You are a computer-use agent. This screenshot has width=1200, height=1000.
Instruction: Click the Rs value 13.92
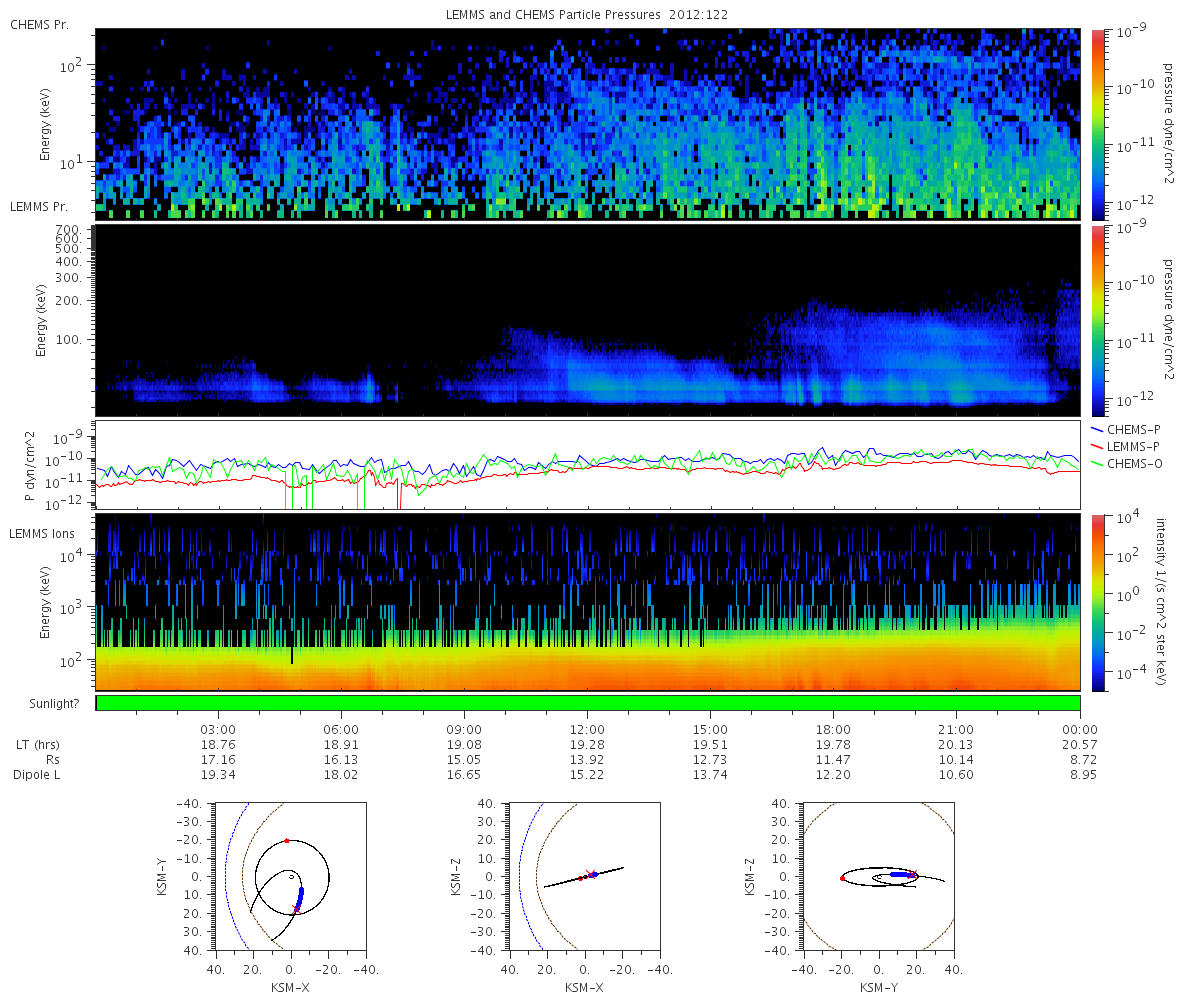tap(587, 760)
